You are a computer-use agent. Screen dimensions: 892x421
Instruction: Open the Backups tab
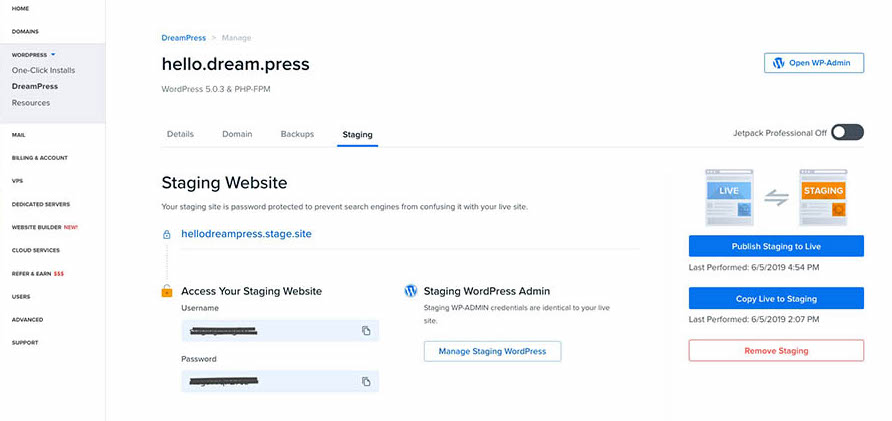pyautogui.click(x=297, y=134)
